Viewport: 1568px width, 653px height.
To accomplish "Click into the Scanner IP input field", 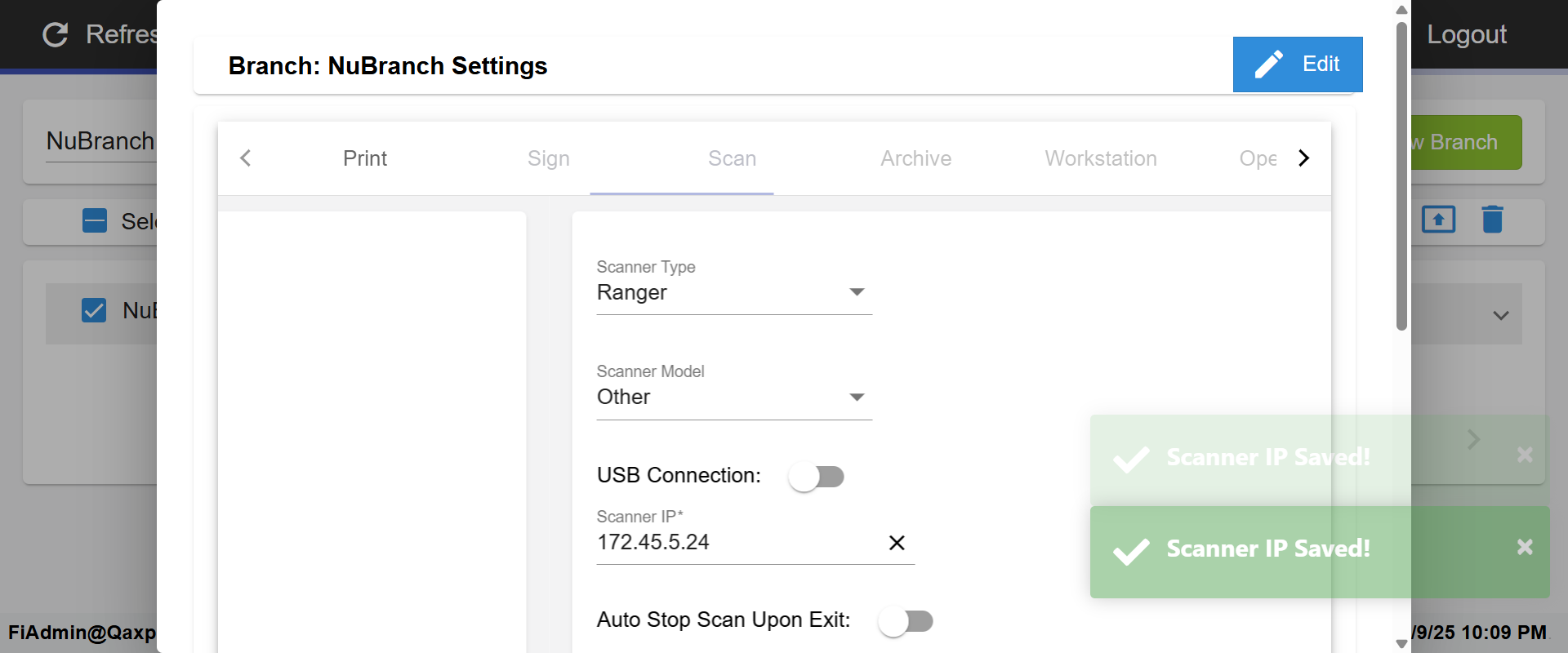I will click(735, 543).
